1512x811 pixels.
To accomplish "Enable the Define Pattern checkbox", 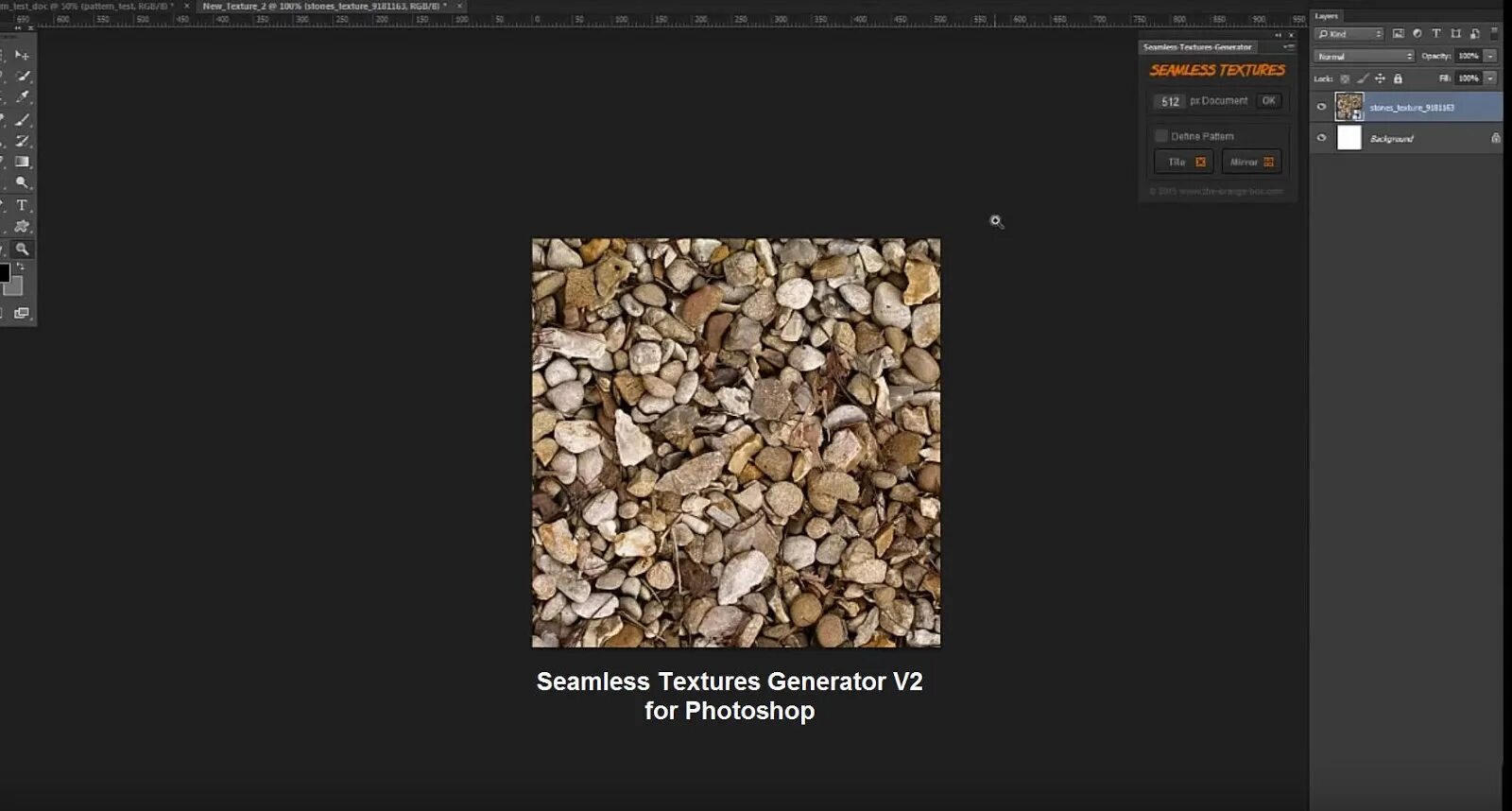I will point(1161,136).
